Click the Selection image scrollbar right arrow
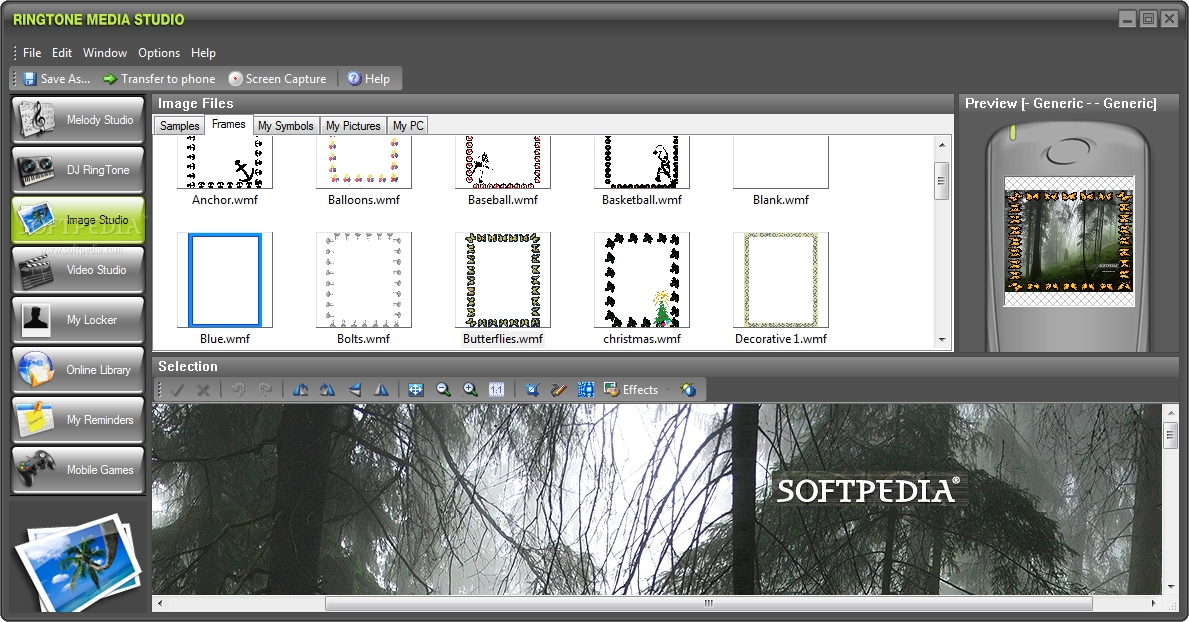 (1153, 604)
